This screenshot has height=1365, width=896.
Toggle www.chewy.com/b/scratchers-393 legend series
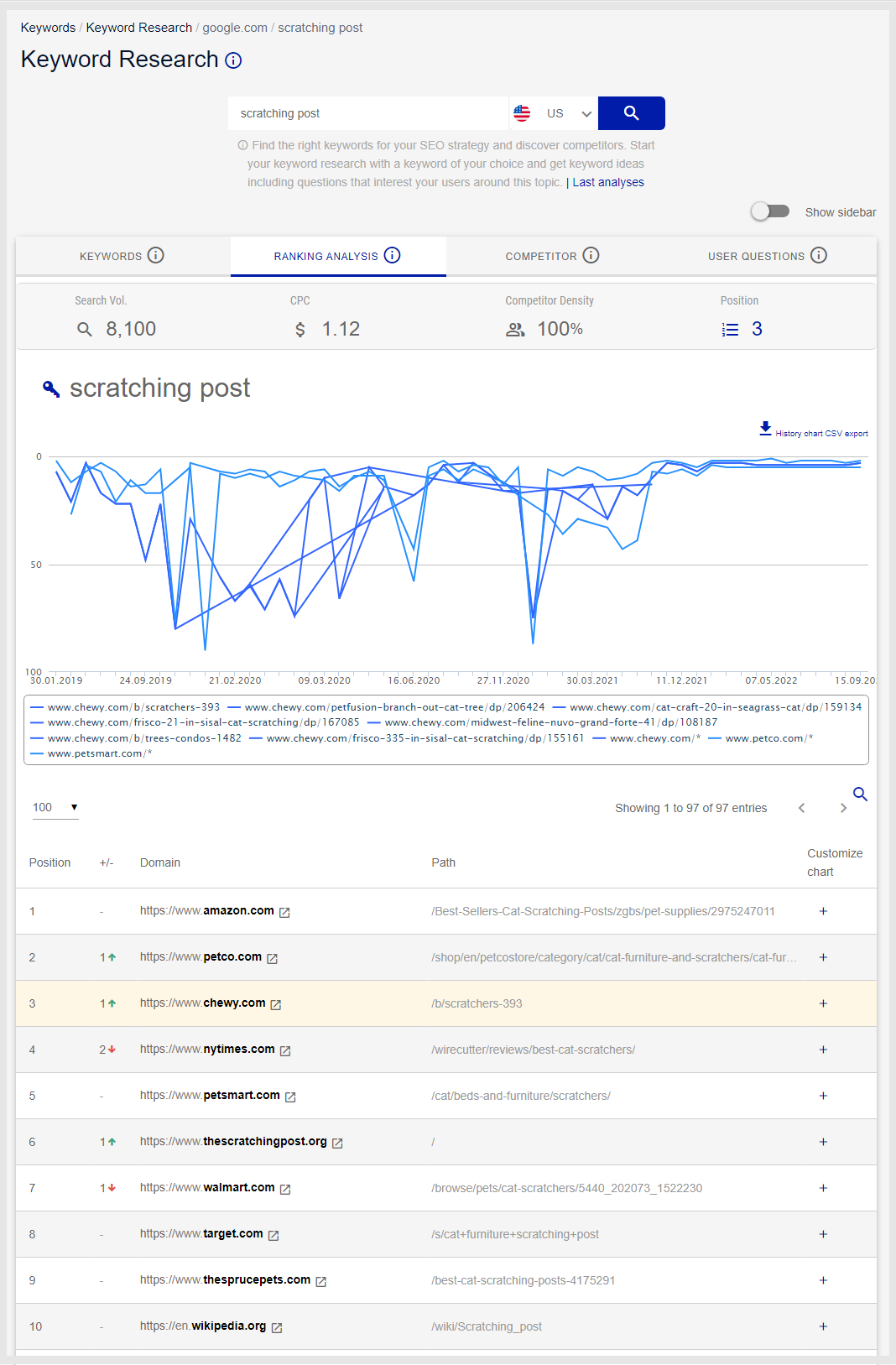point(125,707)
